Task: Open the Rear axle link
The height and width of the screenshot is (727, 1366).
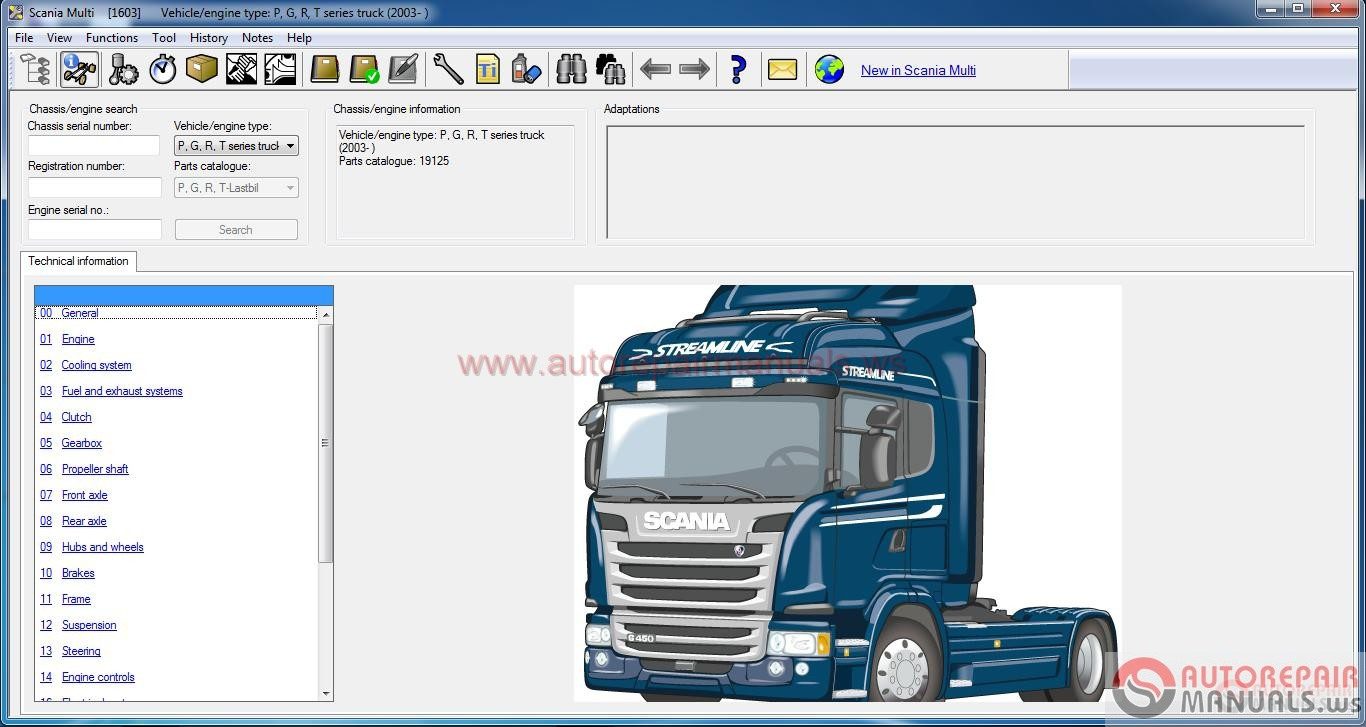Action: (84, 521)
